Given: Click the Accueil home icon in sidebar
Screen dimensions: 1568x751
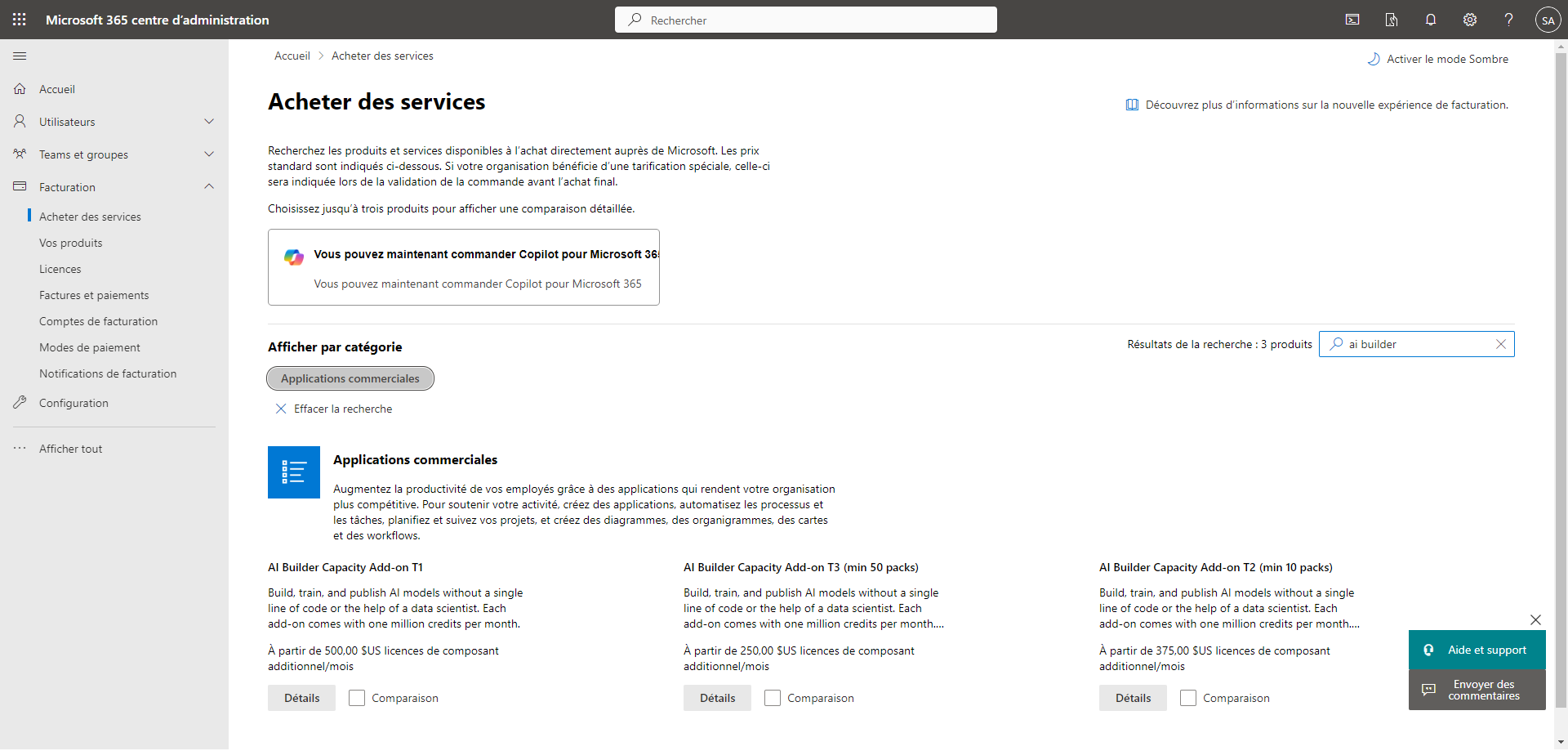Looking at the screenshot, I should 20,88.
